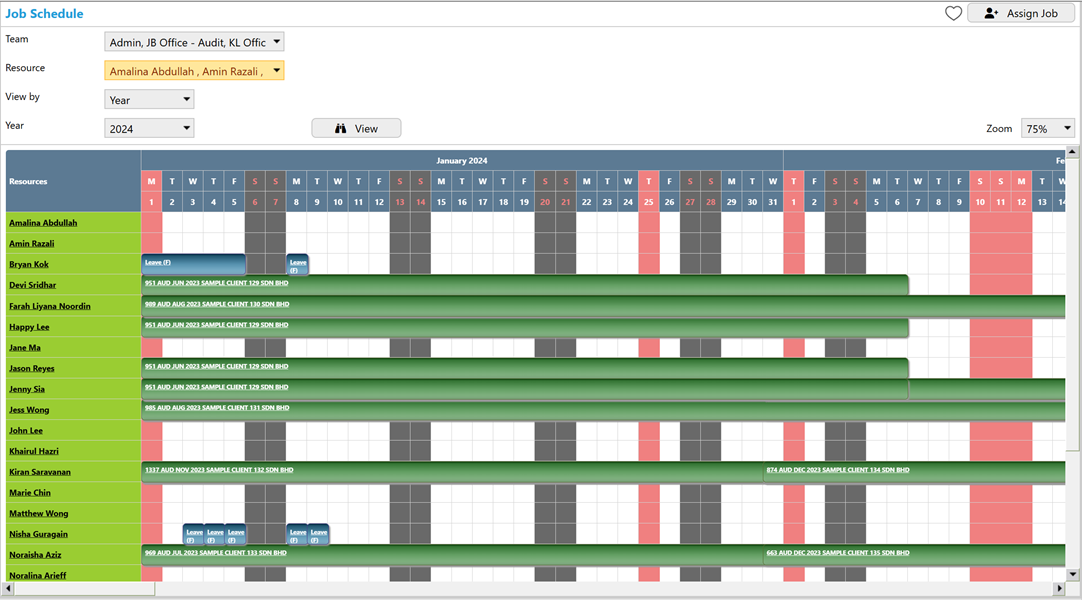Open the Resource selection dropdown
Viewport: 1082px width, 600px height.
(278, 70)
